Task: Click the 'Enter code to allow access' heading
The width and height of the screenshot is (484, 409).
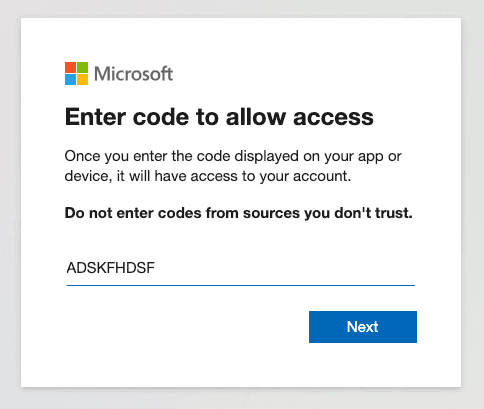Action: (x=219, y=117)
